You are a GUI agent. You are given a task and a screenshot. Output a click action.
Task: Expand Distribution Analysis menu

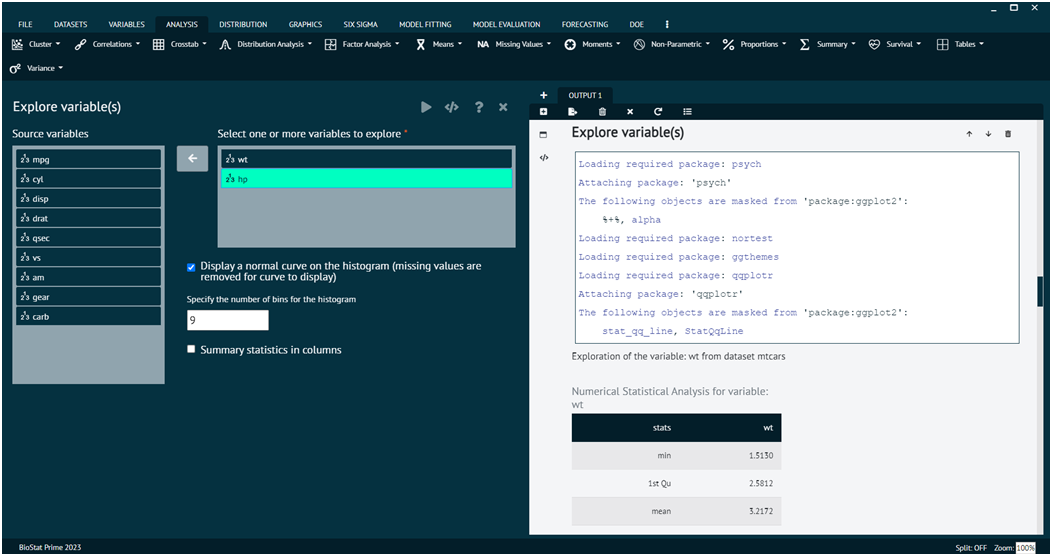(x=266, y=44)
